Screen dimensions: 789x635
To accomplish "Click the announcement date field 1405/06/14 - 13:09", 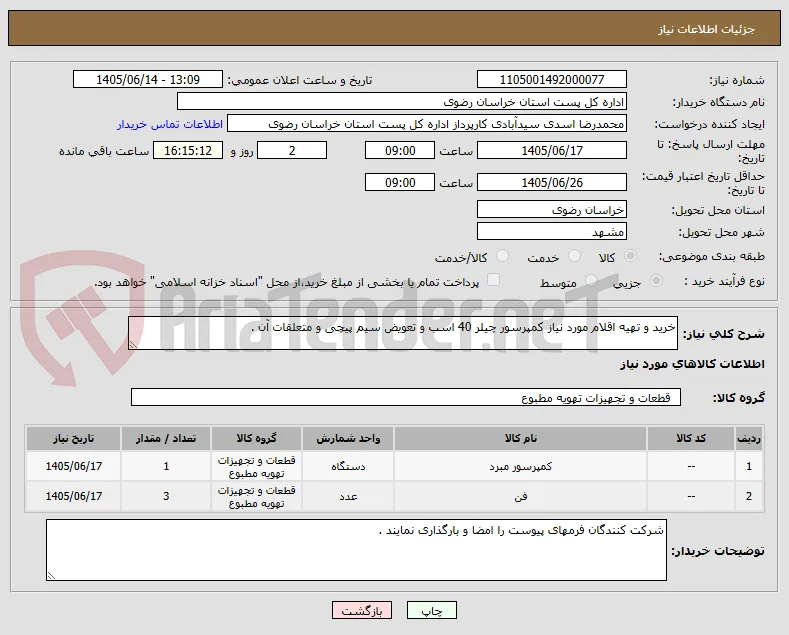I will pyautogui.click(x=147, y=80).
